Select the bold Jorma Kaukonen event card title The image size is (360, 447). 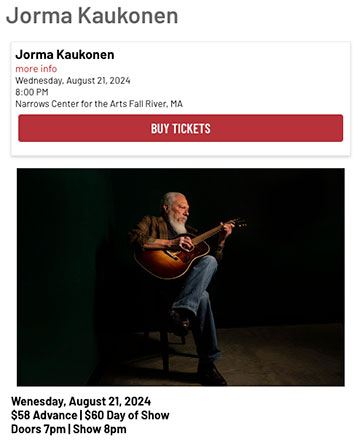(x=65, y=54)
